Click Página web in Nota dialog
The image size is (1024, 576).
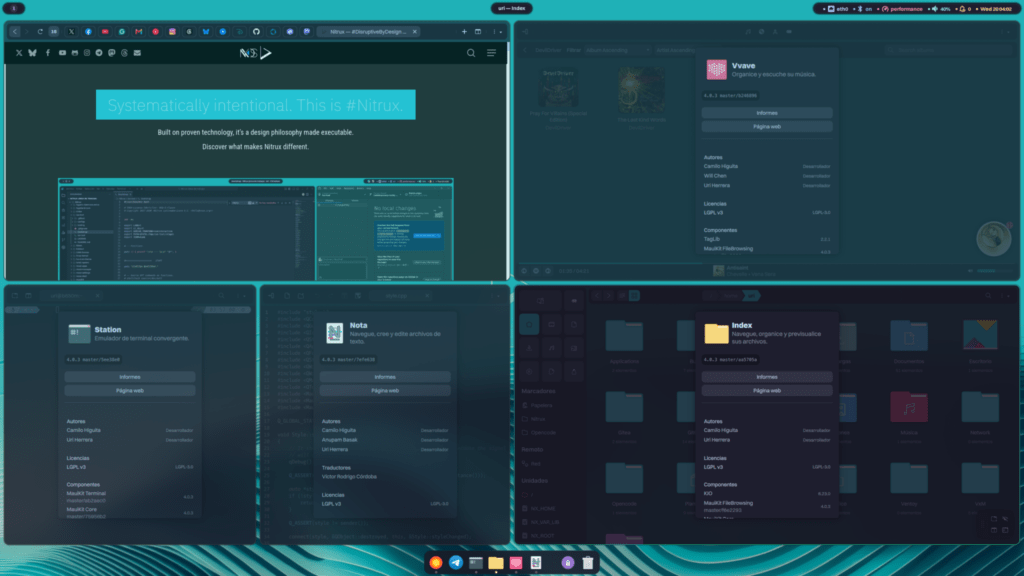pyautogui.click(x=385, y=391)
